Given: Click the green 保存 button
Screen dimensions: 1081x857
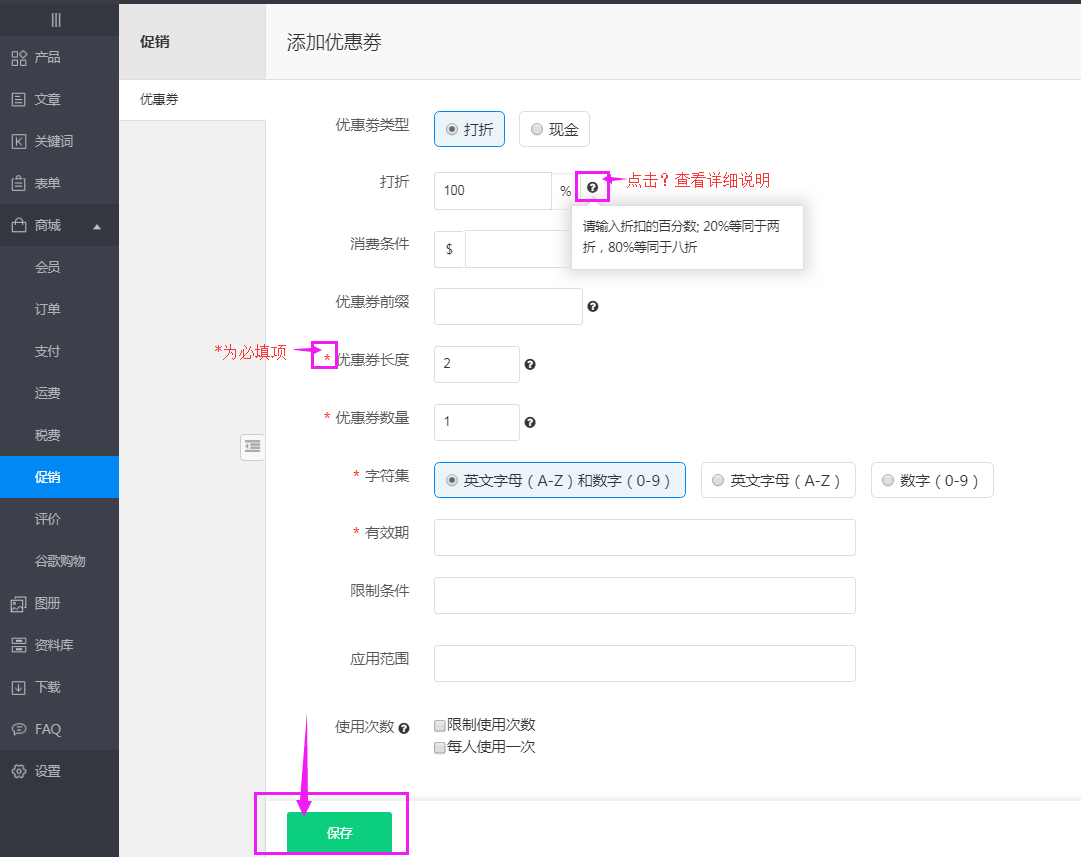Looking at the screenshot, I should point(338,831).
